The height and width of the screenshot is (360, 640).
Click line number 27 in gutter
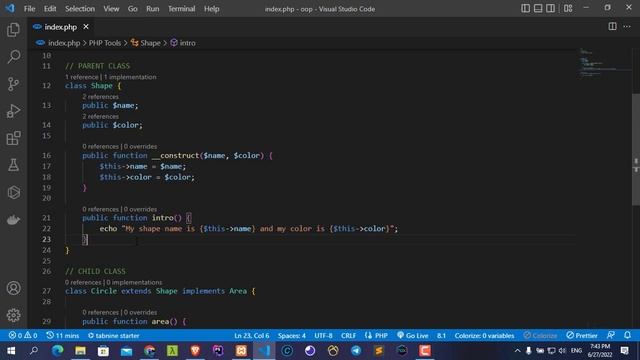pyautogui.click(x=47, y=291)
